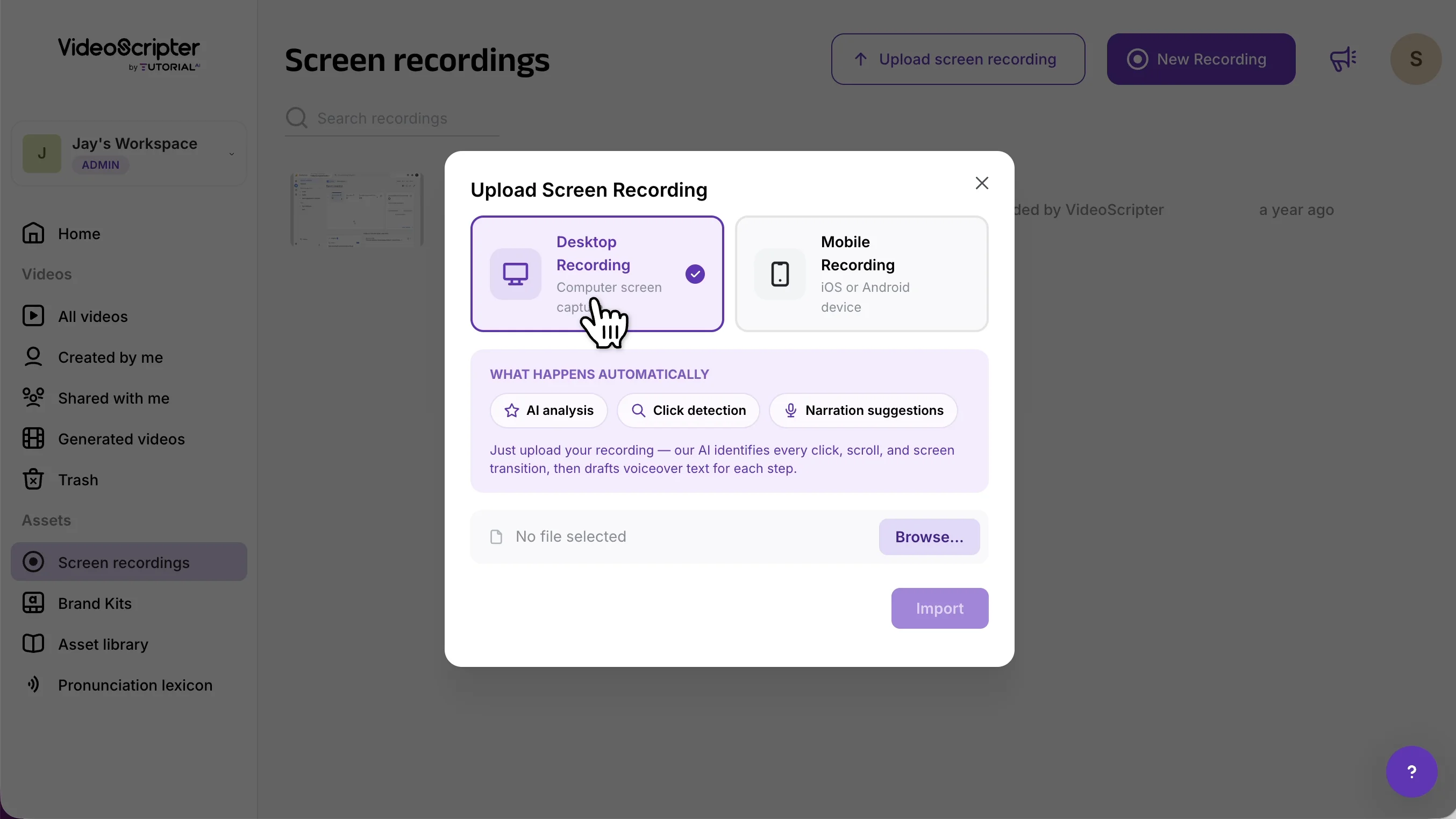
Task: Click the Created by me person icon
Action: 33,356
